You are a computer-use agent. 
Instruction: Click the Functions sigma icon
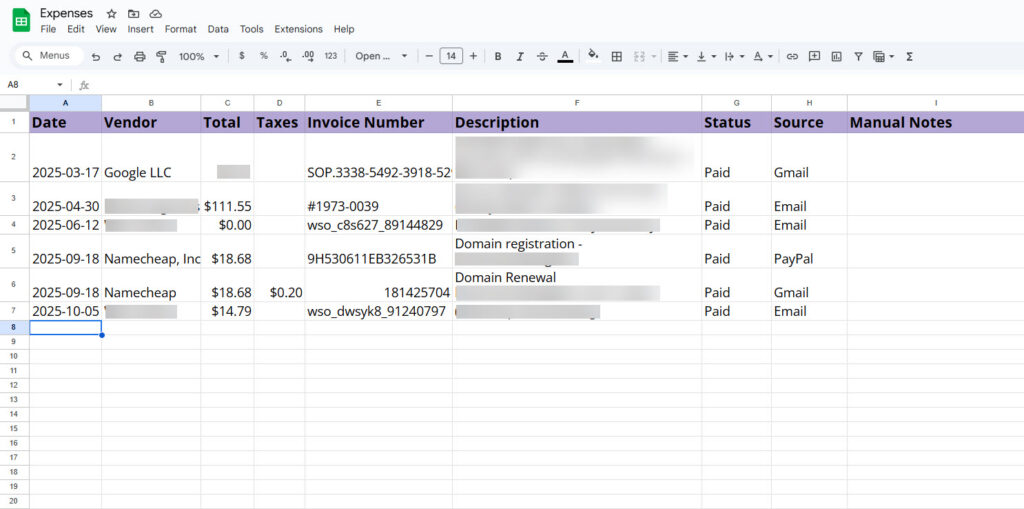(909, 57)
